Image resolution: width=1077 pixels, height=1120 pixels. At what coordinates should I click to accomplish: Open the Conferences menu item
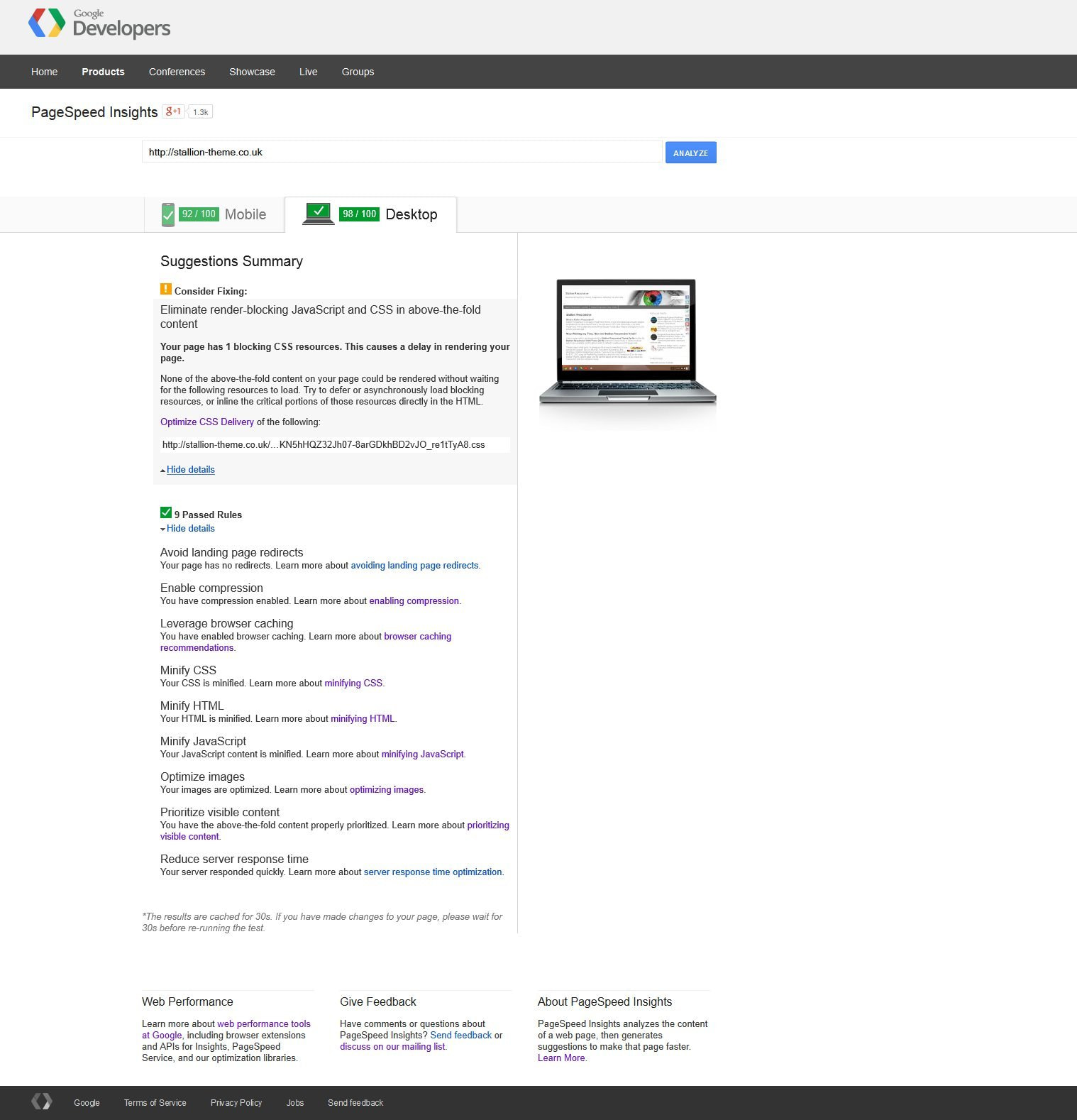[x=177, y=72]
